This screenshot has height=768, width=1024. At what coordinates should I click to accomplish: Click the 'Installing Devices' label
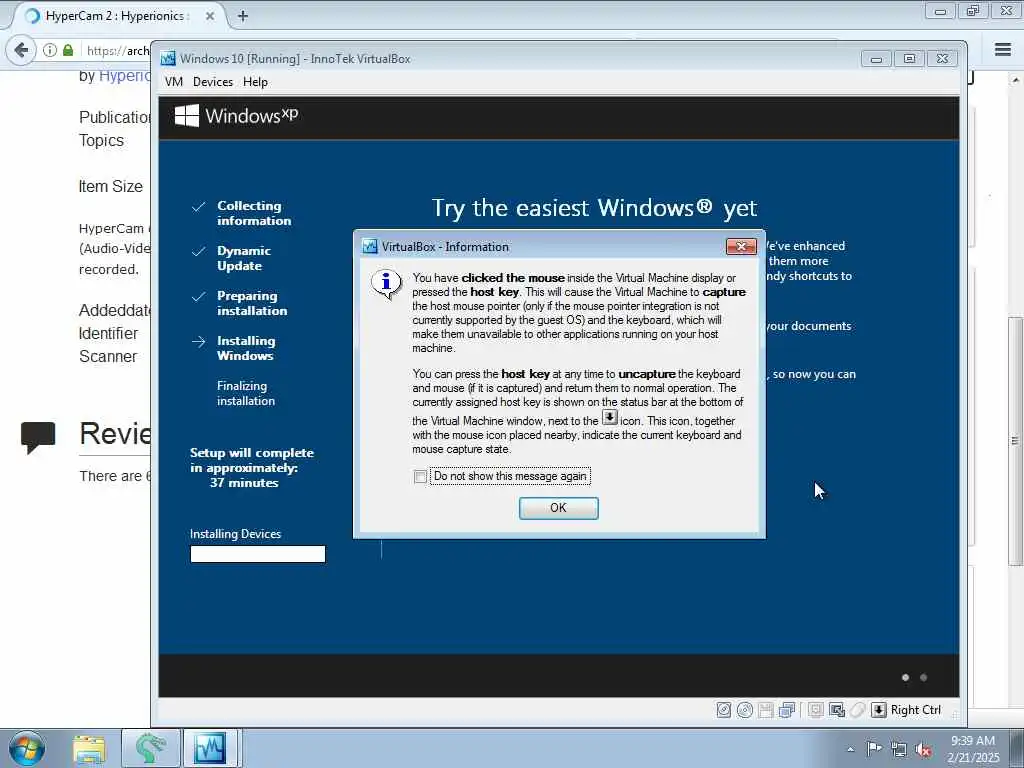coord(235,534)
